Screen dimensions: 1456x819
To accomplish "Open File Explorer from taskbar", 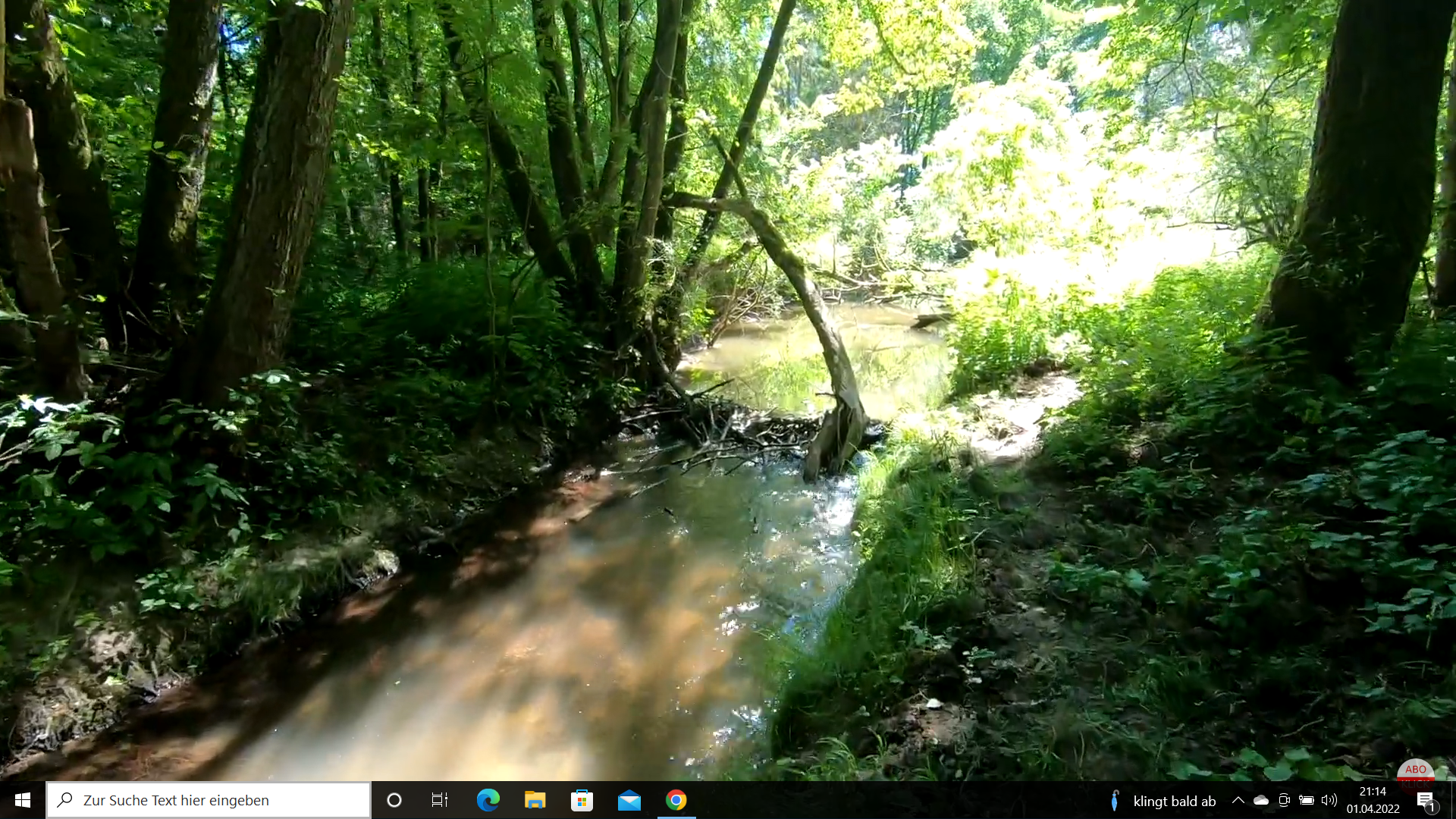I will [x=535, y=800].
